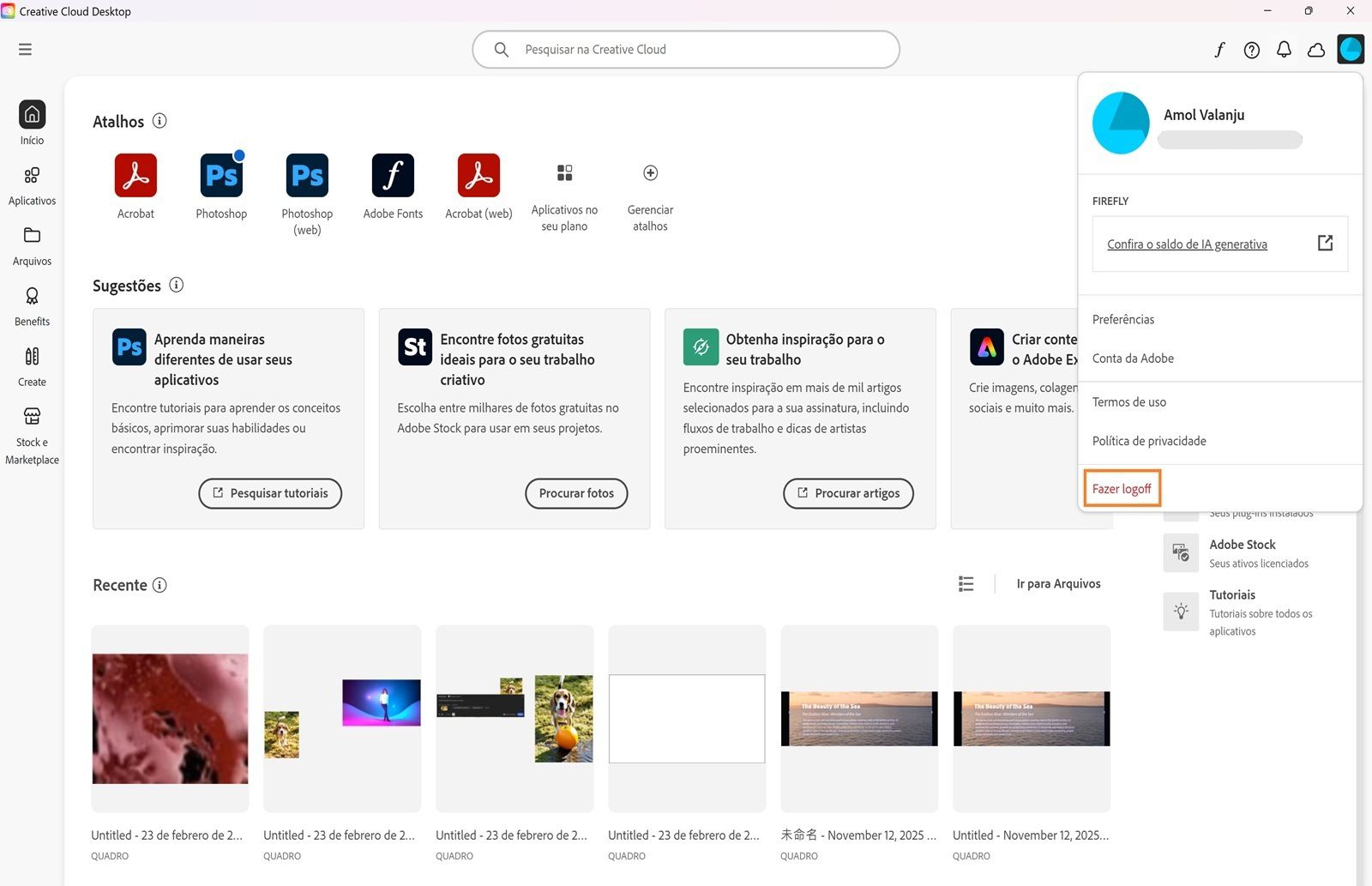This screenshot has height=886, width=1372.
Task: Choose Fazer logoff
Action: tap(1122, 489)
